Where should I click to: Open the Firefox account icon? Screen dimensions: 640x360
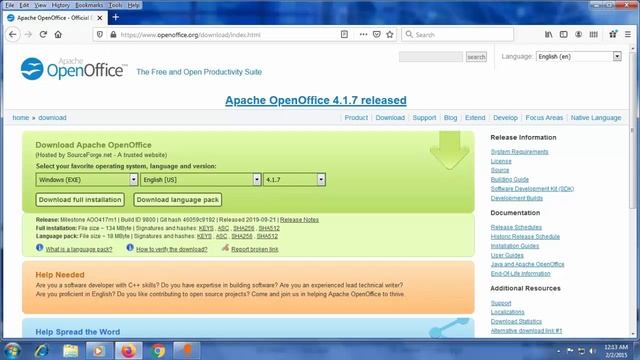click(578, 35)
